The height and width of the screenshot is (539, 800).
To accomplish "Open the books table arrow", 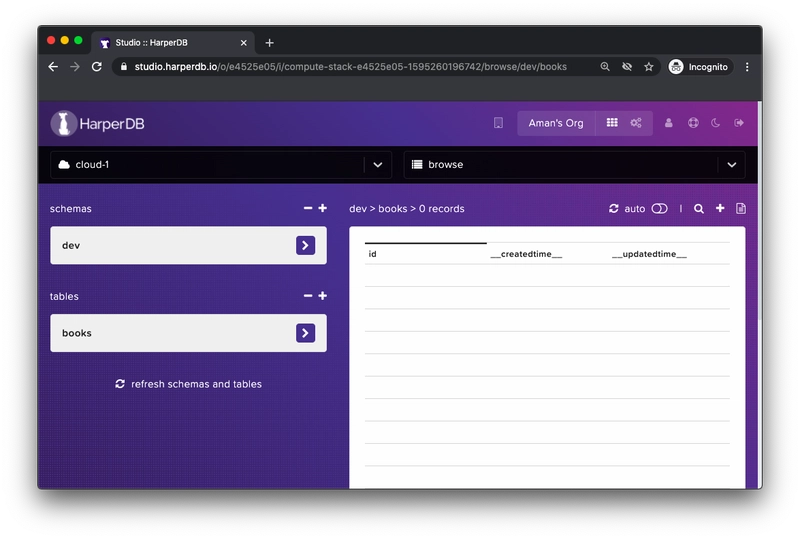I will pos(305,333).
